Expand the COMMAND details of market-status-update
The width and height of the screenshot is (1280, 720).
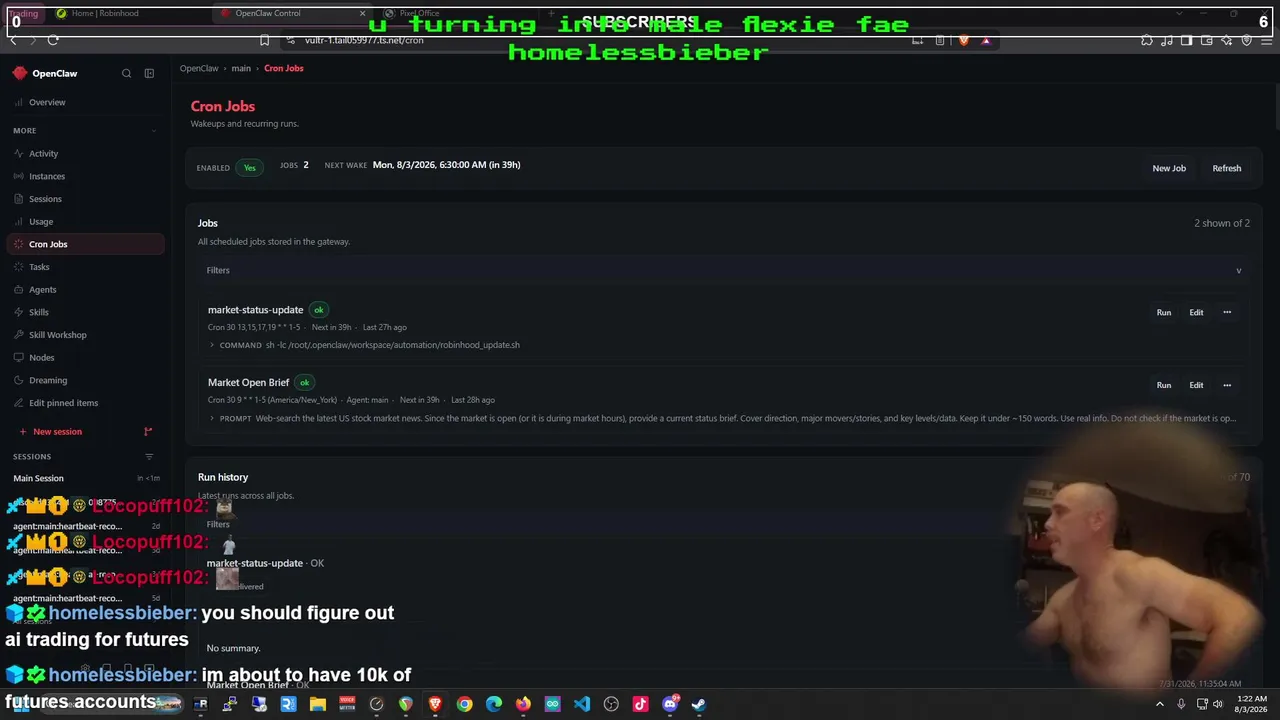(x=212, y=345)
